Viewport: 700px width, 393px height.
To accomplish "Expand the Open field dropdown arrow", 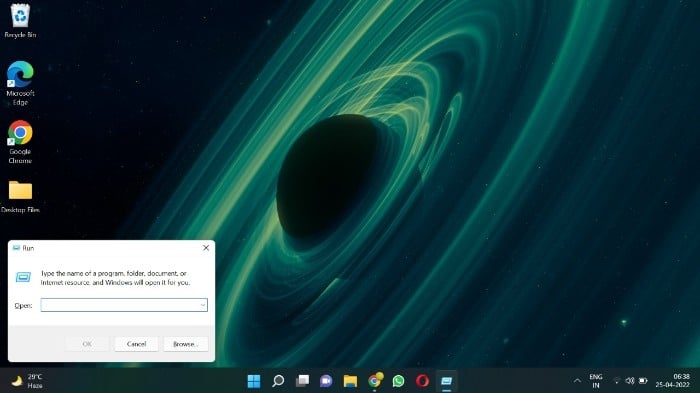I will [x=203, y=305].
